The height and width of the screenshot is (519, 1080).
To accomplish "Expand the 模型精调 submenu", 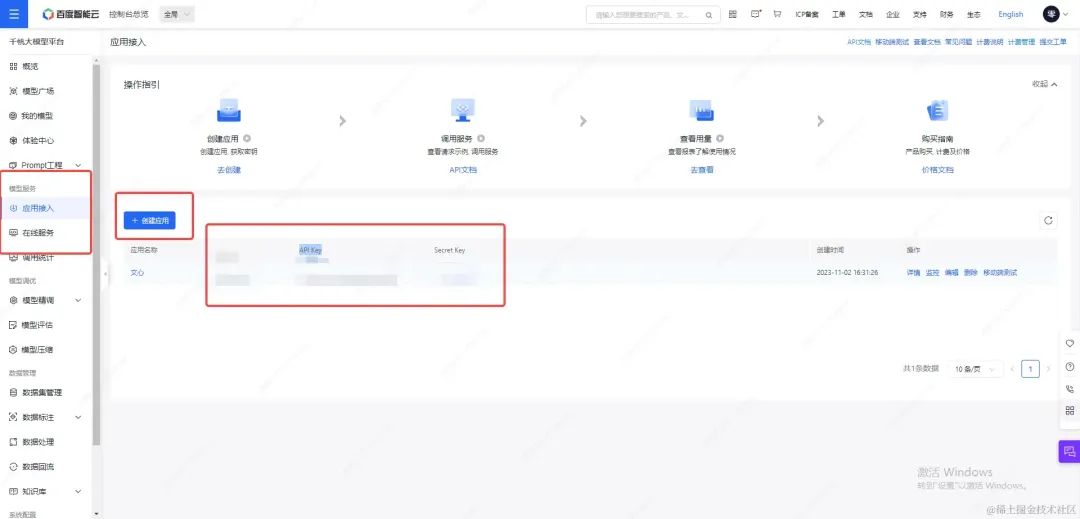I will pos(78,300).
